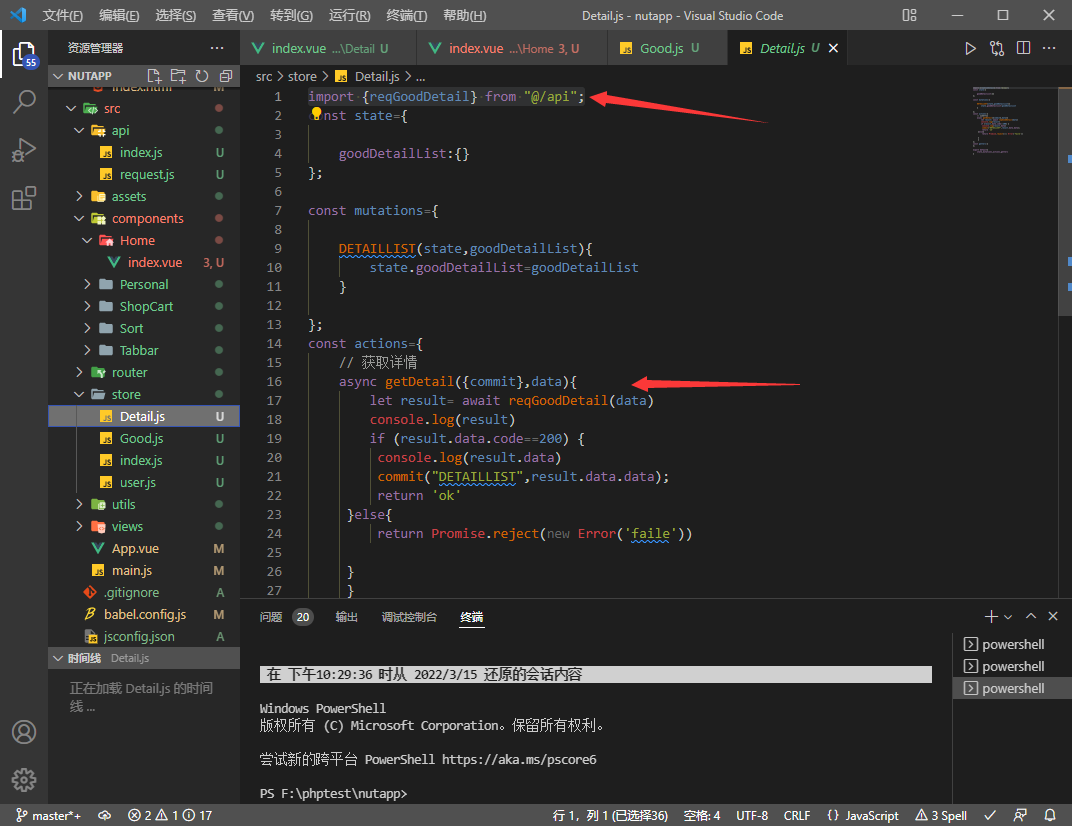
Task: Change line ending CRLF setting
Action: [x=796, y=815]
